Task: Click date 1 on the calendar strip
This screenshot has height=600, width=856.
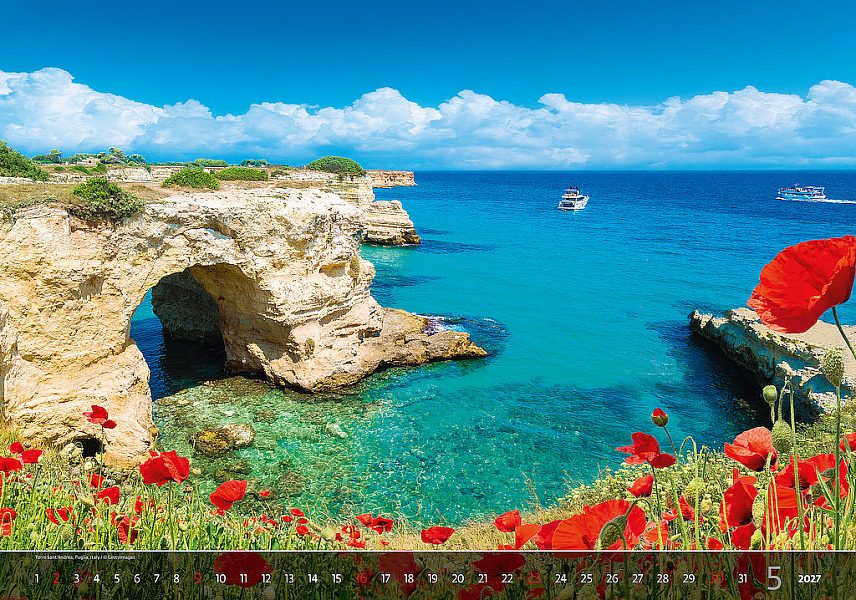Action: tap(37, 579)
